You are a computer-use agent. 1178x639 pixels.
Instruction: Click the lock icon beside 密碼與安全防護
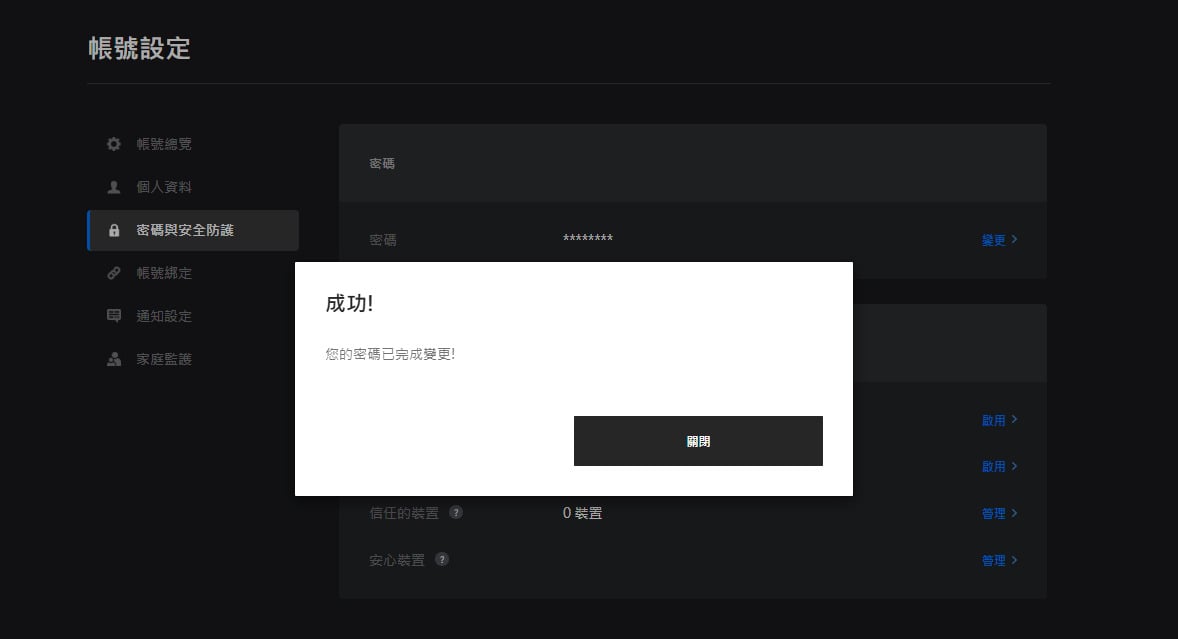(114, 230)
